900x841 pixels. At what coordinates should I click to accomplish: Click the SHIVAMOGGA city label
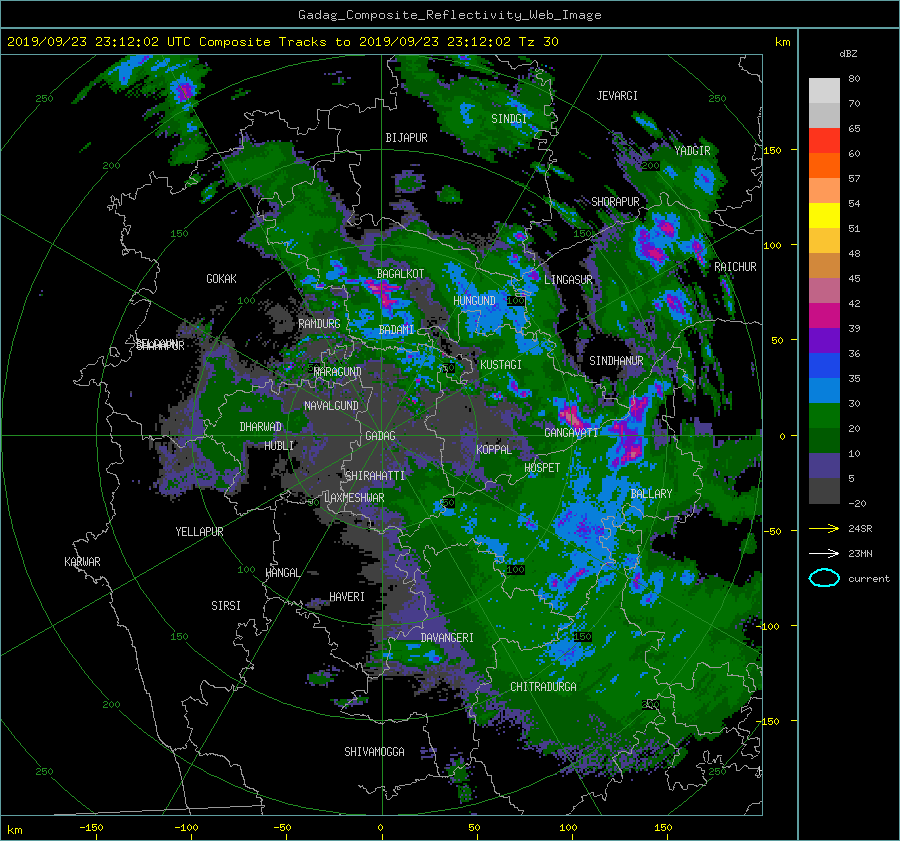374,752
